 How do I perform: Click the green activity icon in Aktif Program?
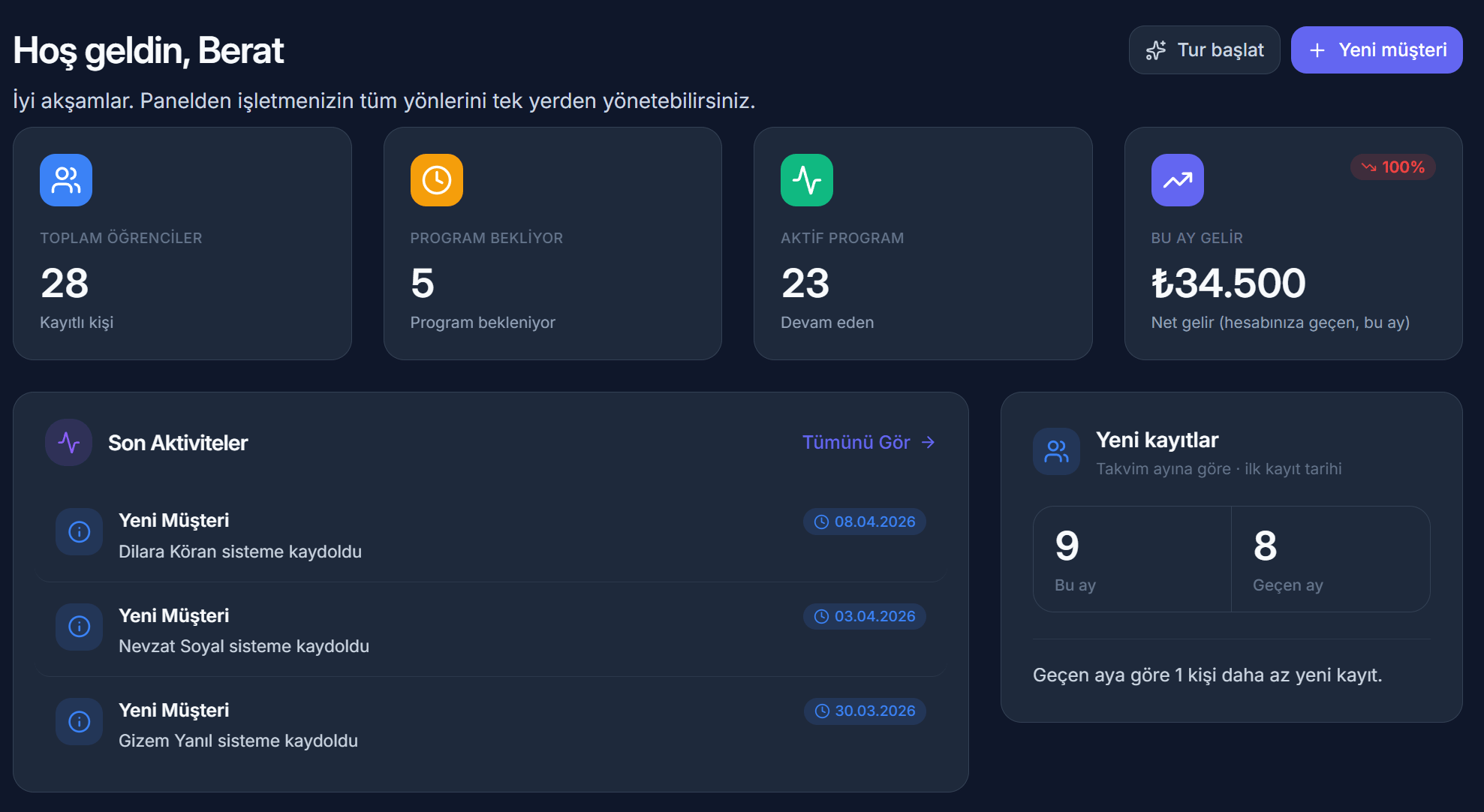807,180
